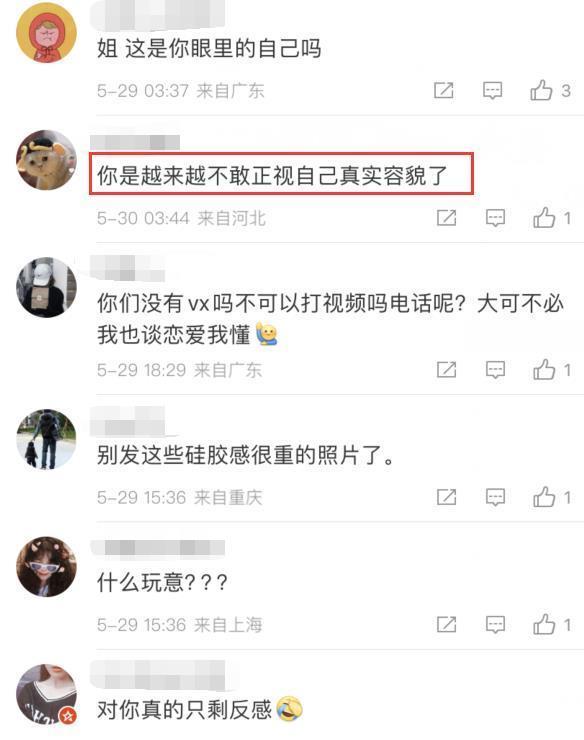This screenshot has height=740, width=584.
Task: Reply to the red-boxed comment about 真实容貌
Action: (x=495, y=218)
